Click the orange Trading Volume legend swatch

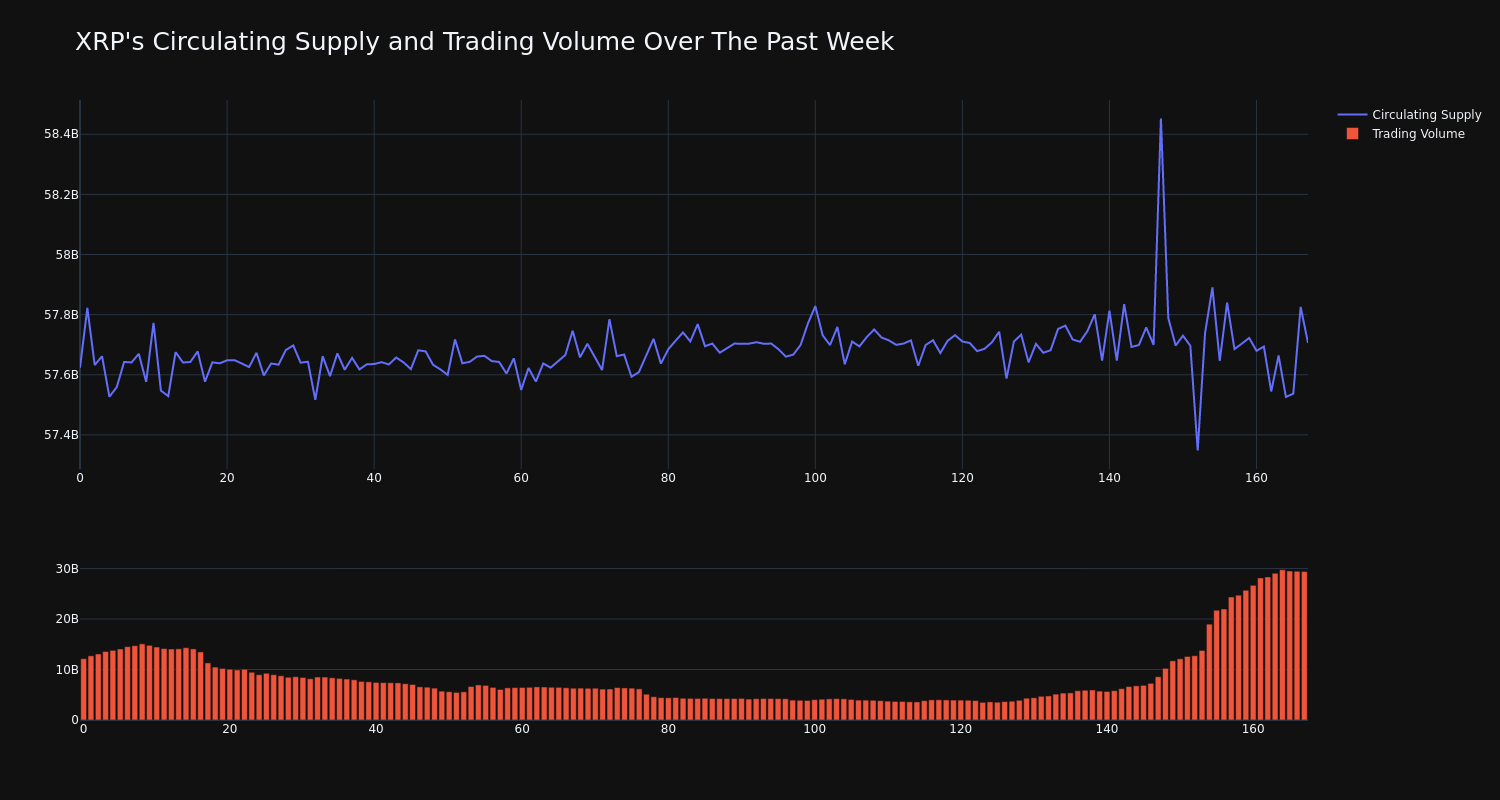tap(1352, 134)
